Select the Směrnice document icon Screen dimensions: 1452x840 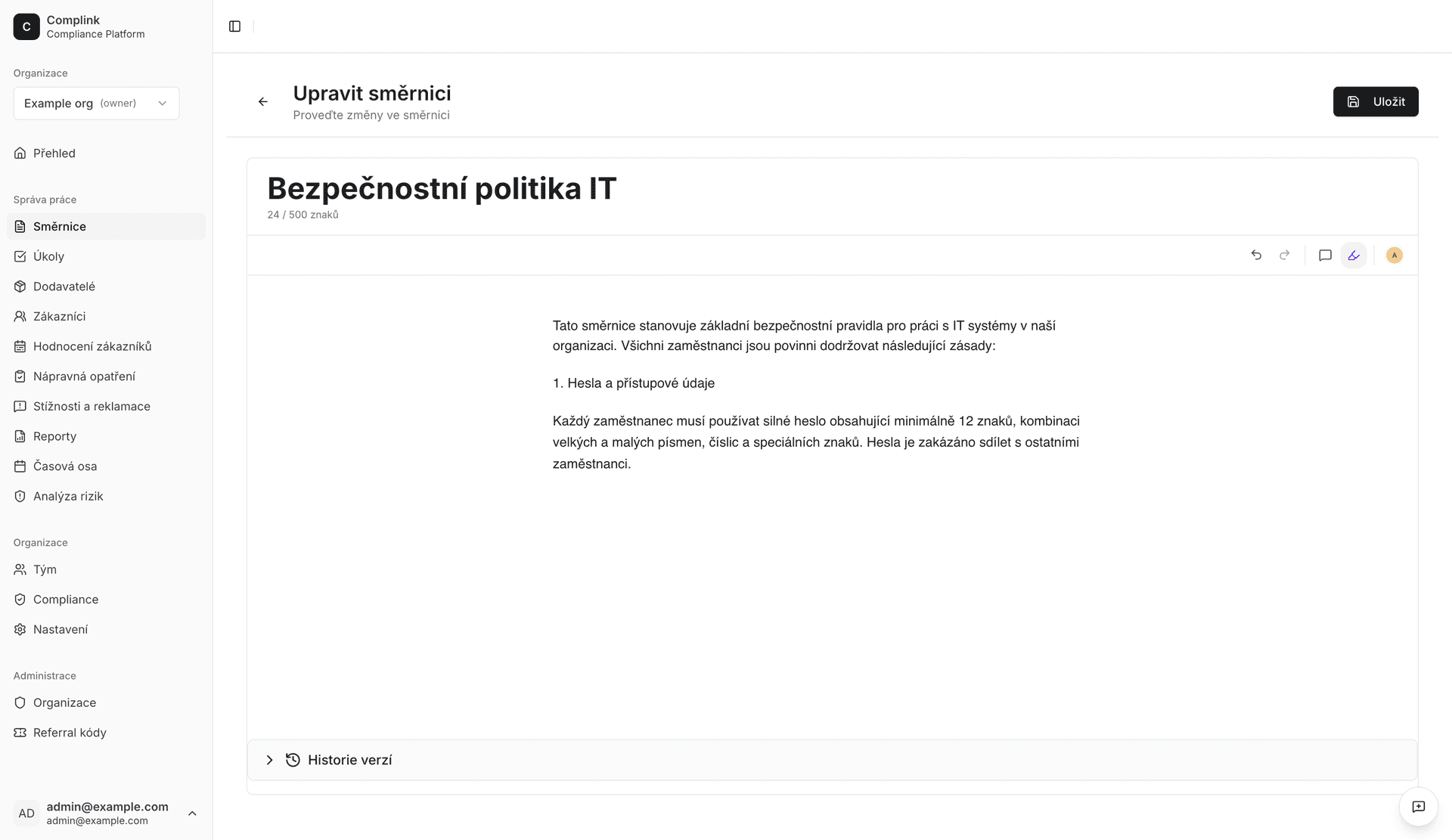[20, 226]
